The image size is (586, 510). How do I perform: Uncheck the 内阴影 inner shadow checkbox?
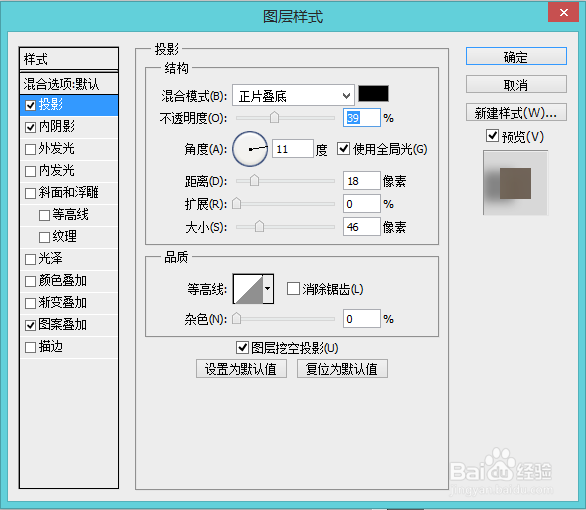(x=31, y=127)
